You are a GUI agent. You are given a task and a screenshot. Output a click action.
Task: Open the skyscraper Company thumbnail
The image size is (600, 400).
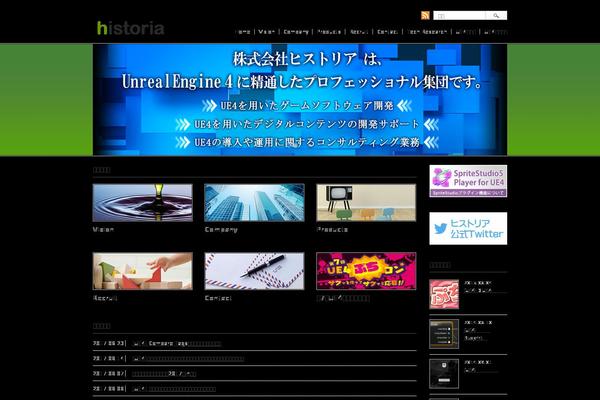[254, 202]
